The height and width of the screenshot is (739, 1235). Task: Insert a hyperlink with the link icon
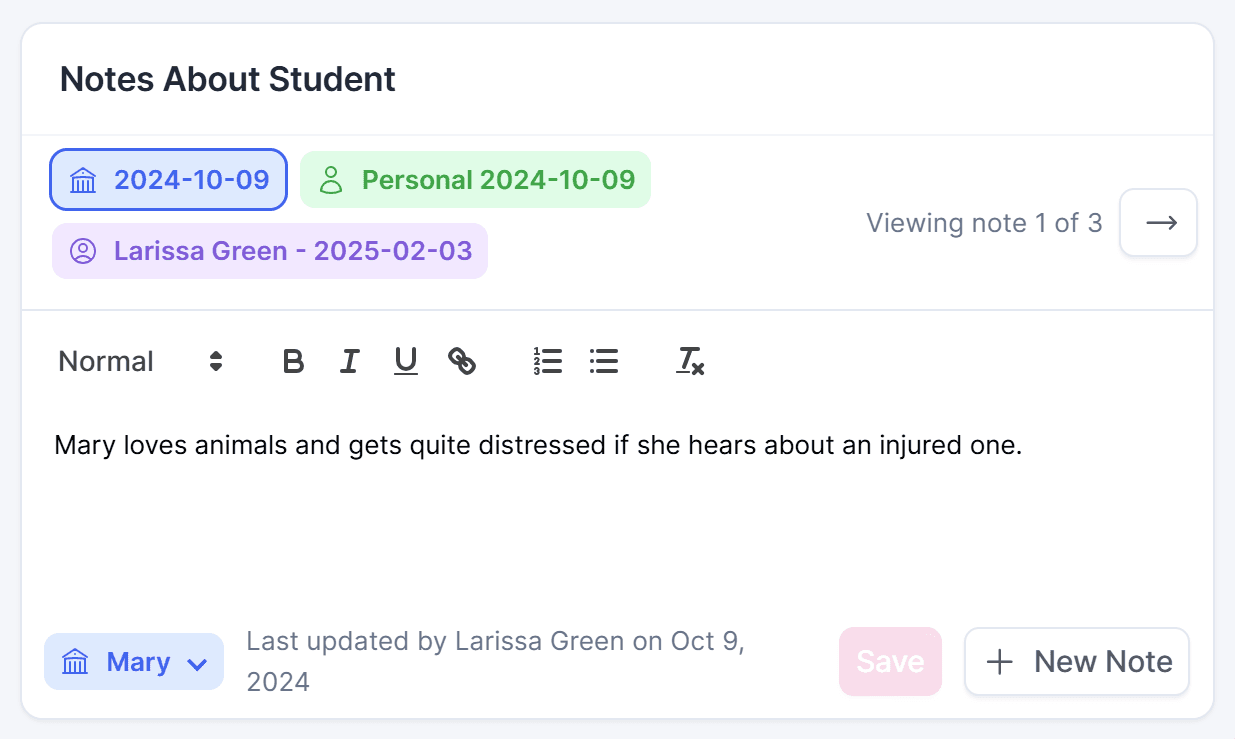(461, 361)
